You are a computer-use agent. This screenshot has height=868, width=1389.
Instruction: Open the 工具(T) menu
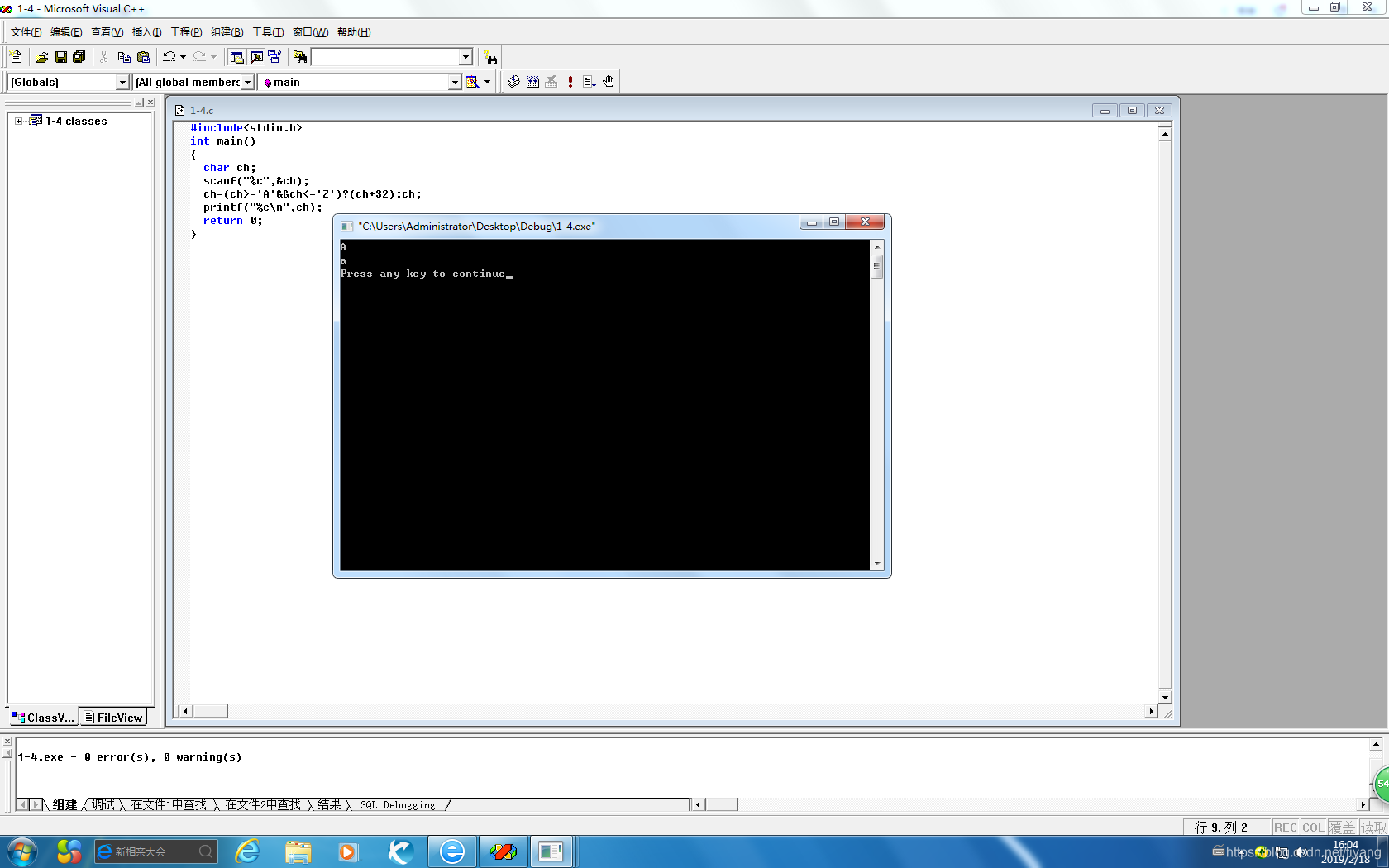click(267, 32)
